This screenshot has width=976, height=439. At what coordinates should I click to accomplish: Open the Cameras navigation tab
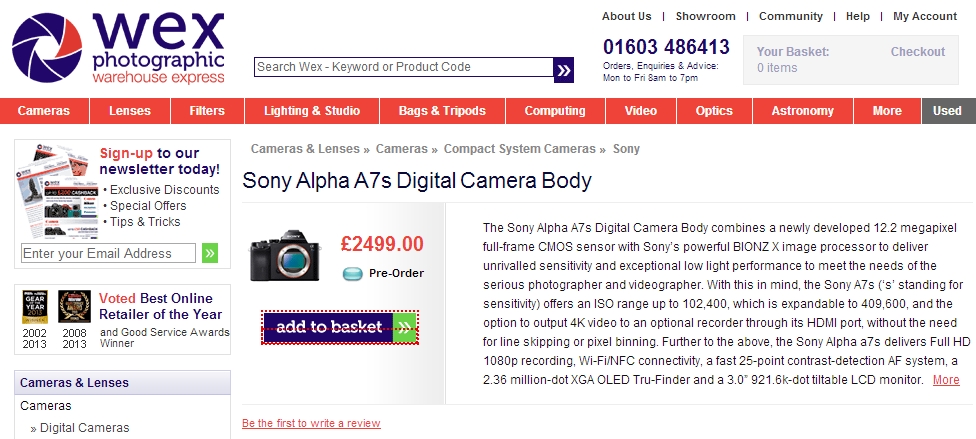44,111
